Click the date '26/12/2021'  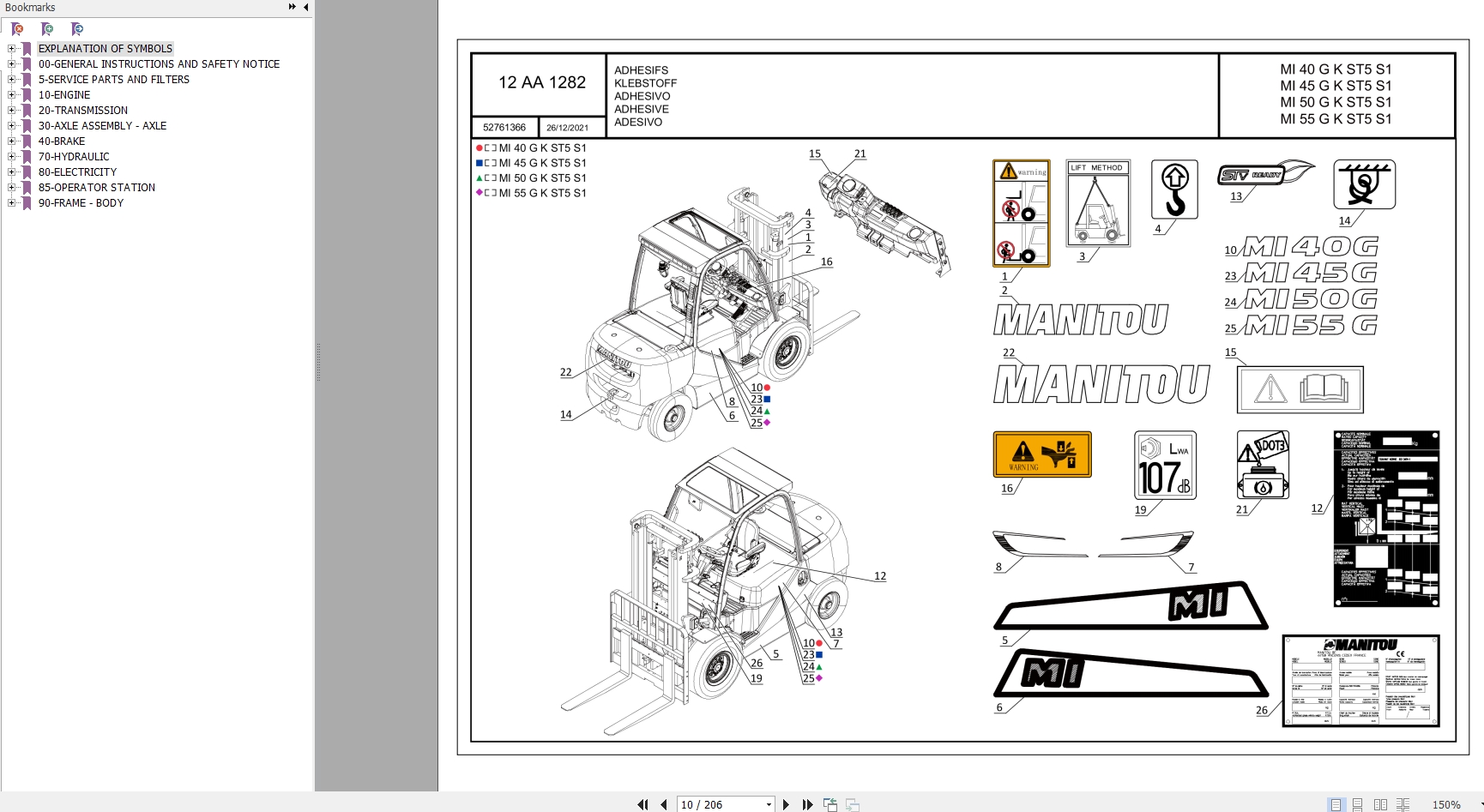(568, 128)
